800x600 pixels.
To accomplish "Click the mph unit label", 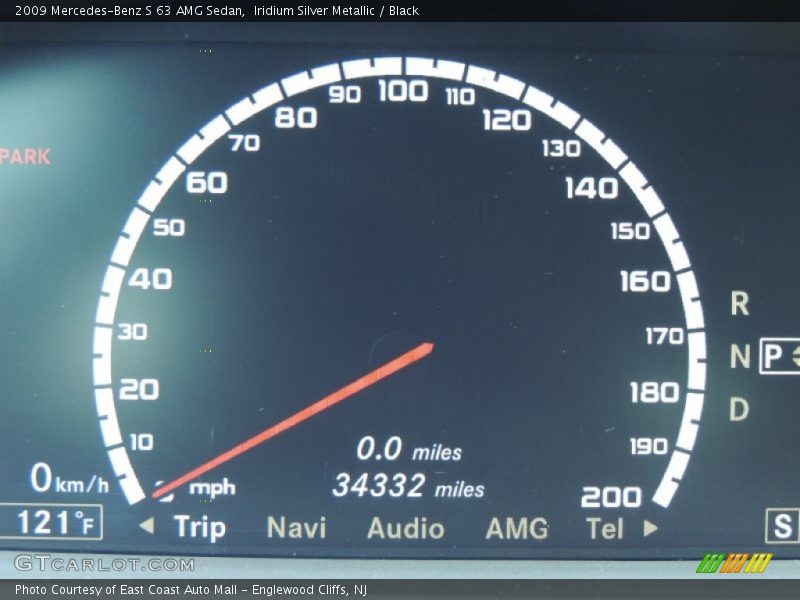I will [x=212, y=488].
